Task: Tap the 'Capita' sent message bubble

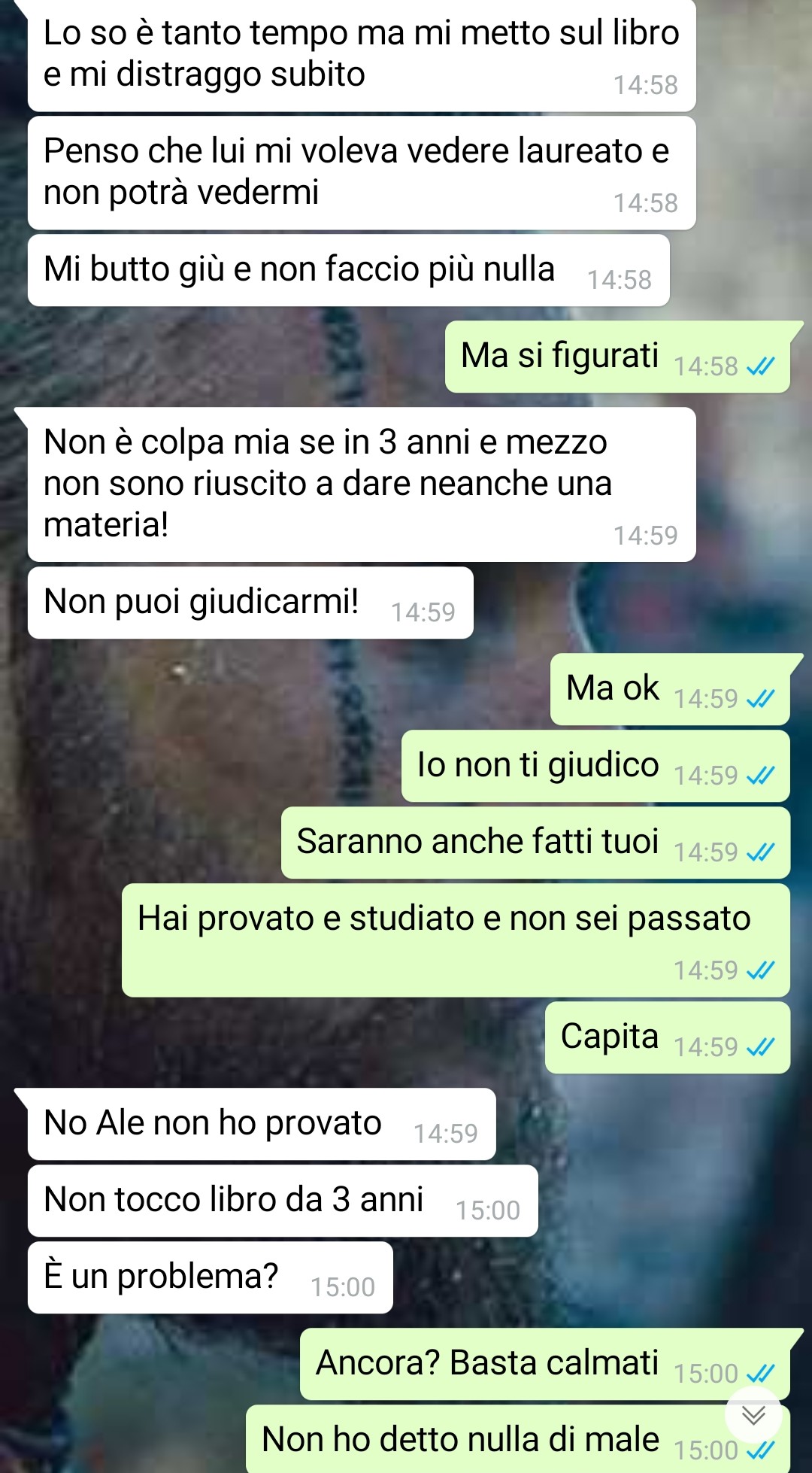Action: (x=668, y=1037)
